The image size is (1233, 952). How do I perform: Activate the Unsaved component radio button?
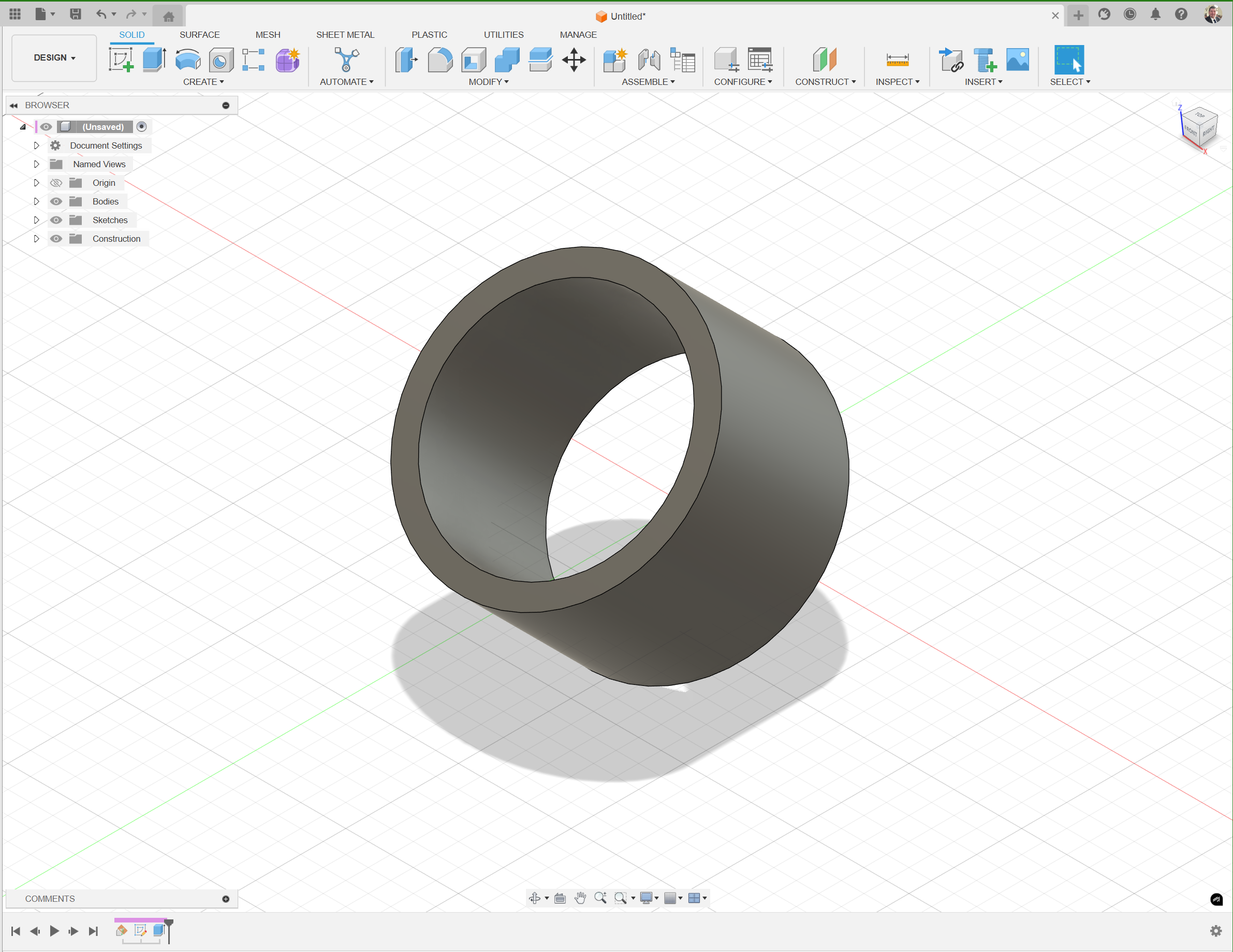pyautogui.click(x=142, y=126)
